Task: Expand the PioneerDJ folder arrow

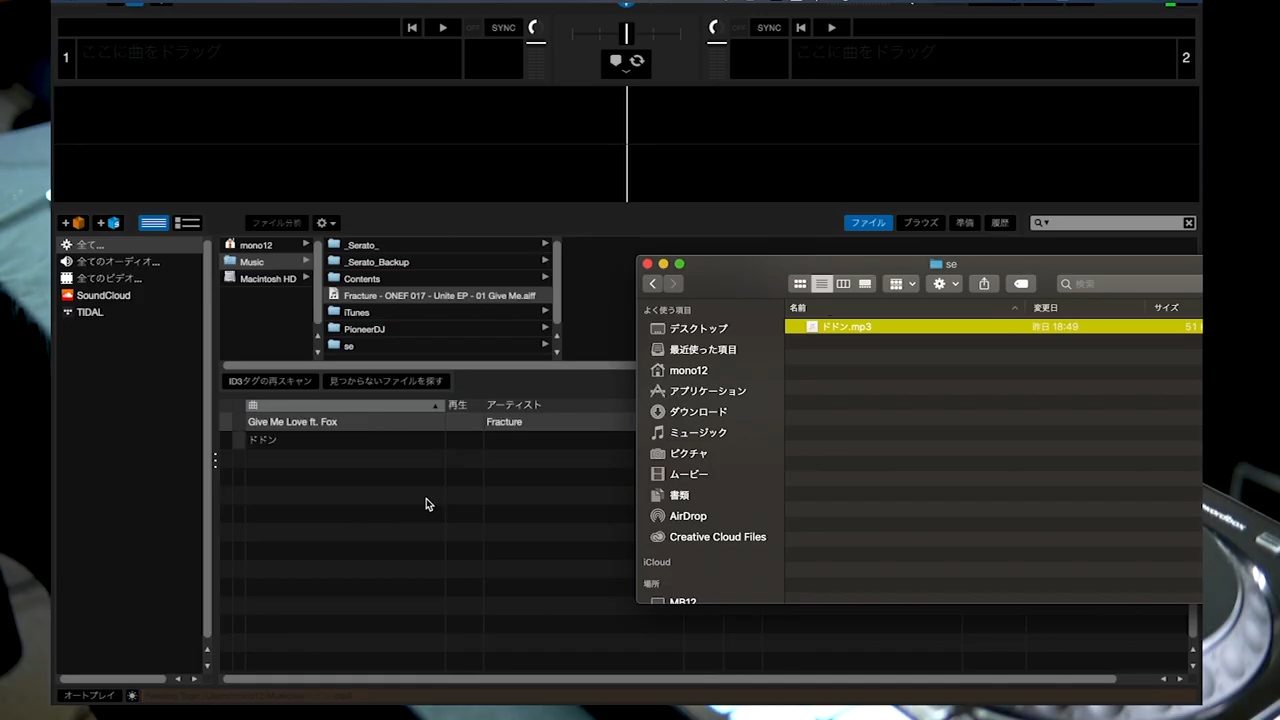Action: (x=545, y=328)
